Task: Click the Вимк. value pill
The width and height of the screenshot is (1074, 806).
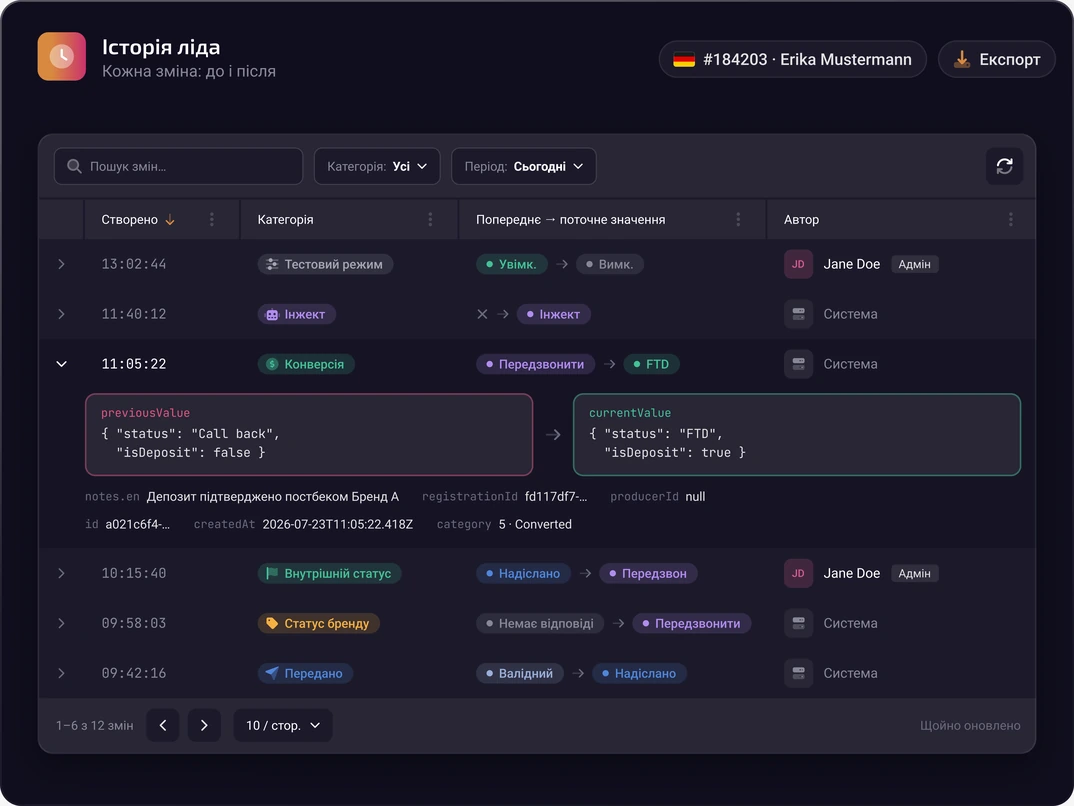Action: tap(610, 264)
